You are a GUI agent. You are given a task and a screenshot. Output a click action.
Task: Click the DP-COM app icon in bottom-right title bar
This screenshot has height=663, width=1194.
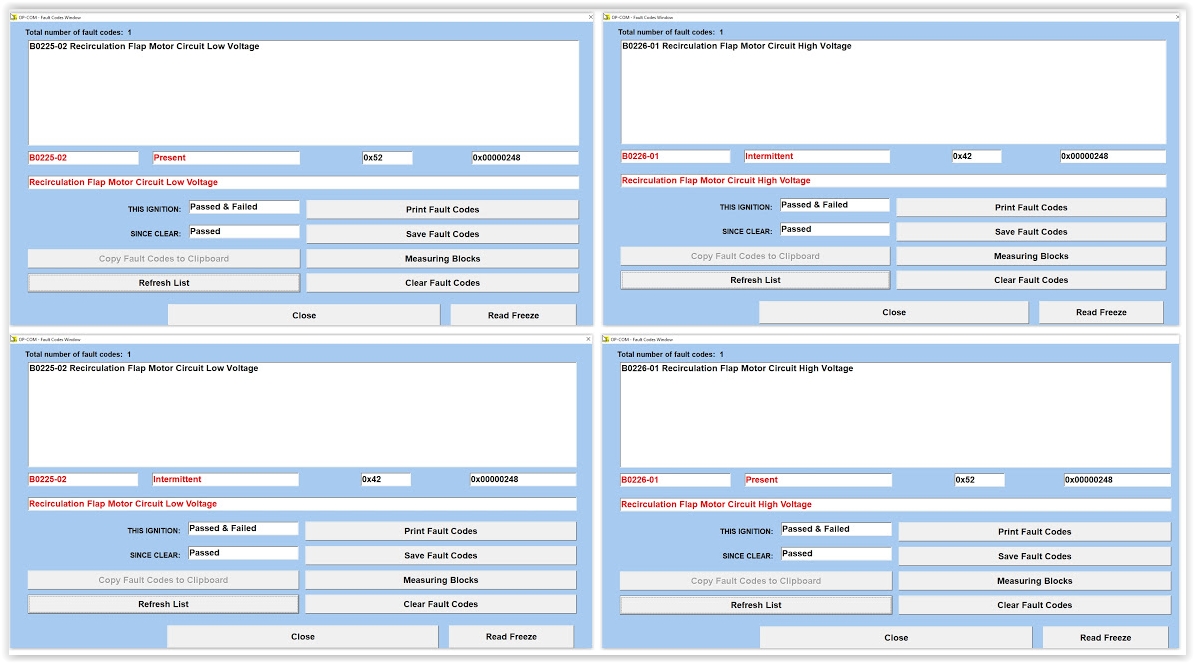click(607, 339)
